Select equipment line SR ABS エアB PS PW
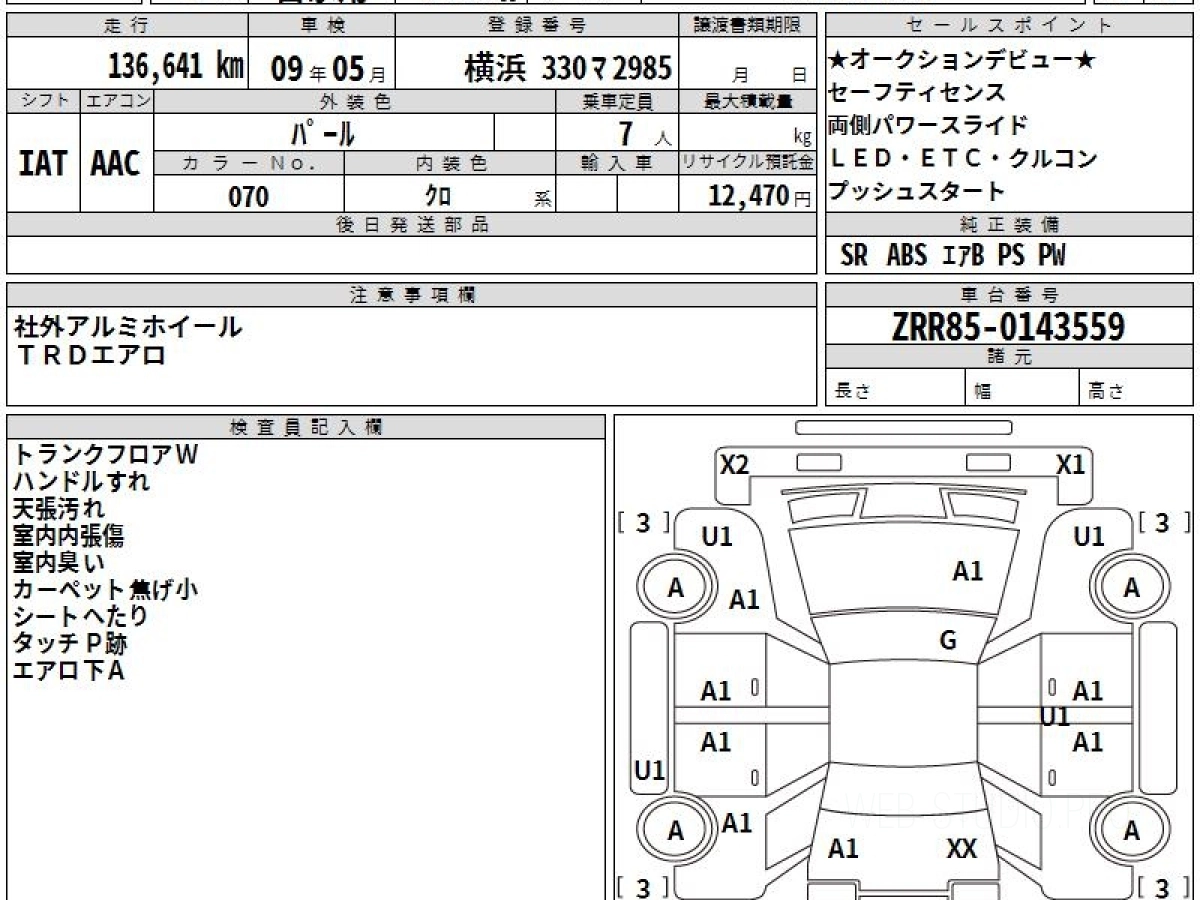1200x900 pixels. [953, 256]
